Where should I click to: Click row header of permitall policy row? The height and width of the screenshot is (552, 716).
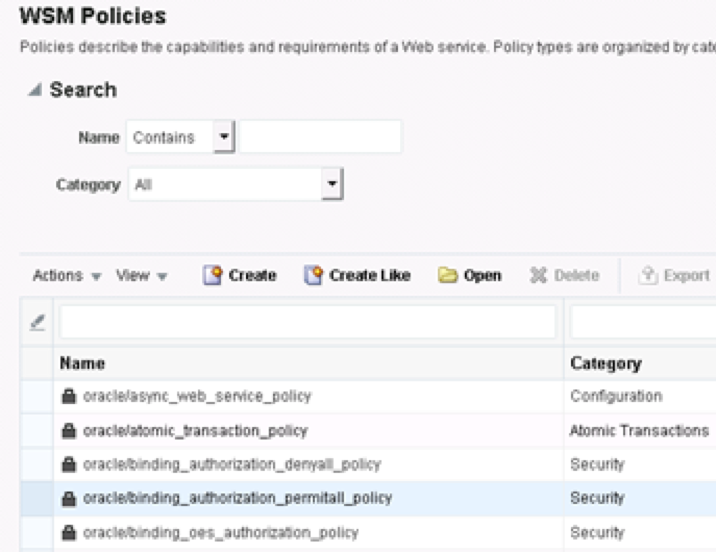(37, 499)
